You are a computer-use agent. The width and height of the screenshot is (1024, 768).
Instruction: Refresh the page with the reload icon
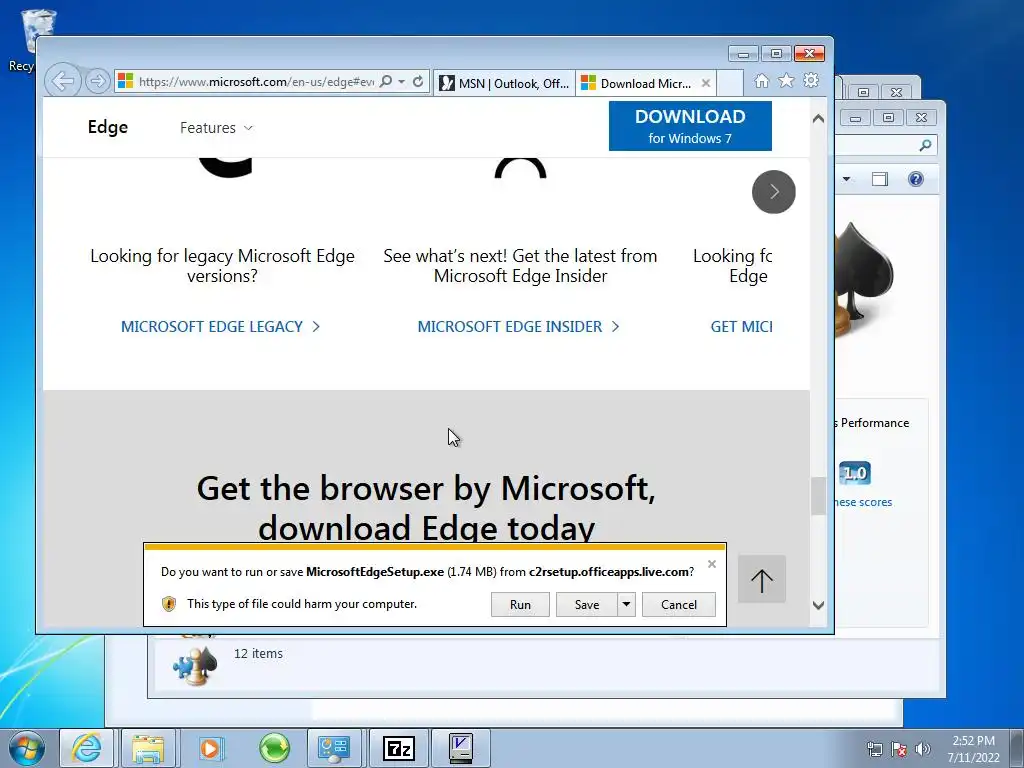418,82
